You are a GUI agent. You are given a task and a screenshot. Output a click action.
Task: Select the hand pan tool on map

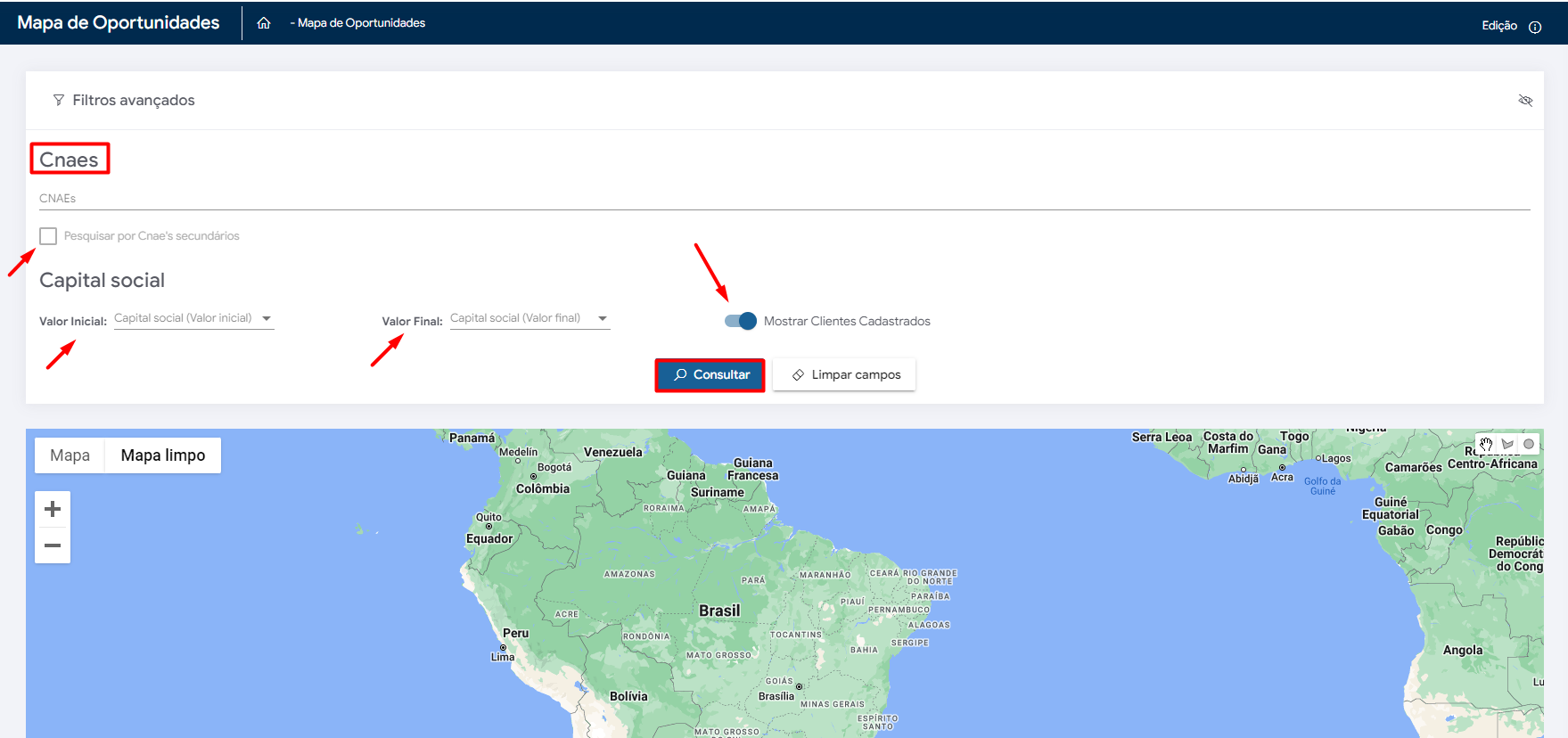tap(1486, 444)
